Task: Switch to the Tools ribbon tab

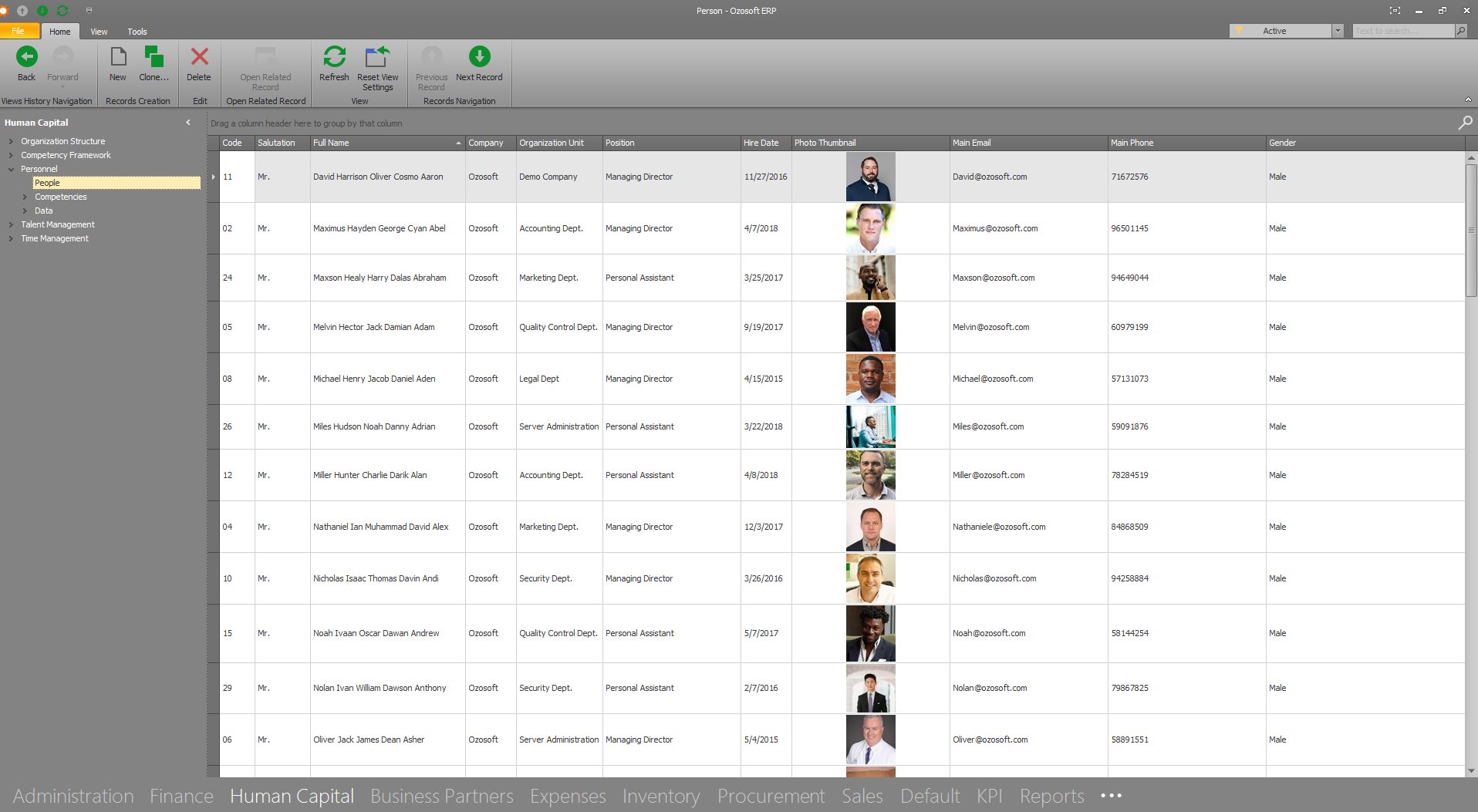Action: point(137,32)
